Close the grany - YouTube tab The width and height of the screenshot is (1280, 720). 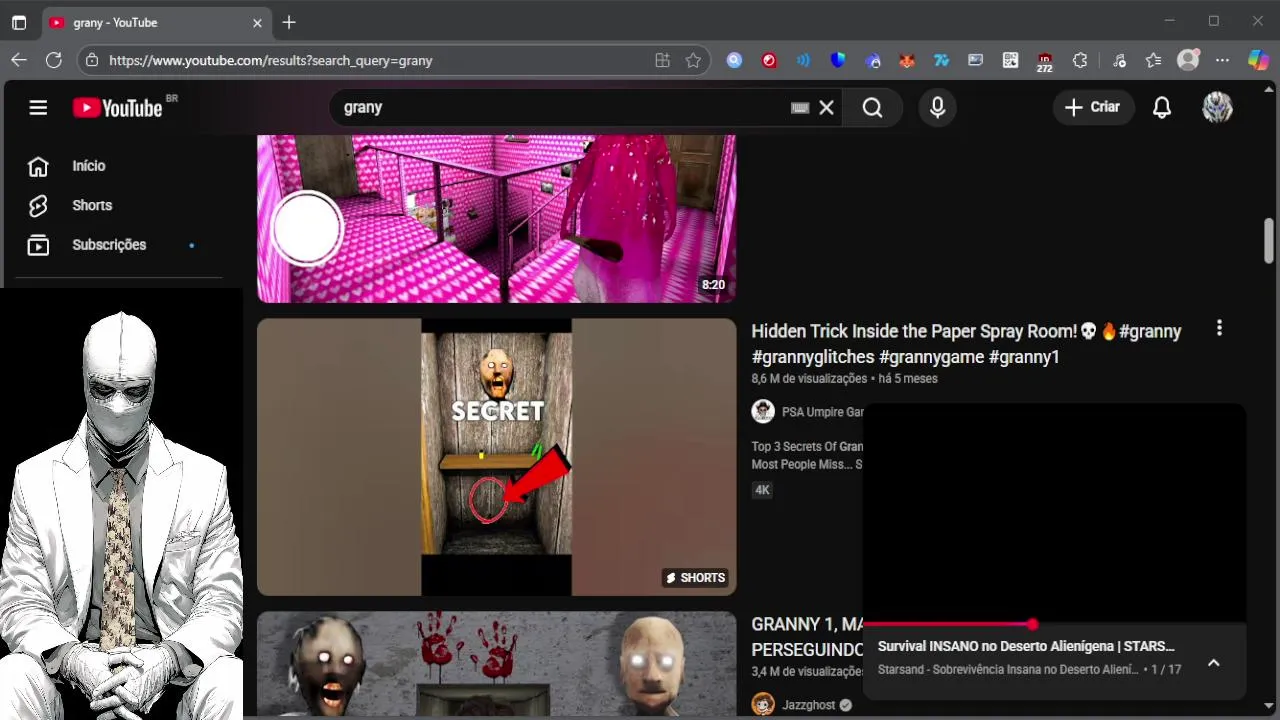coord(257,22)
